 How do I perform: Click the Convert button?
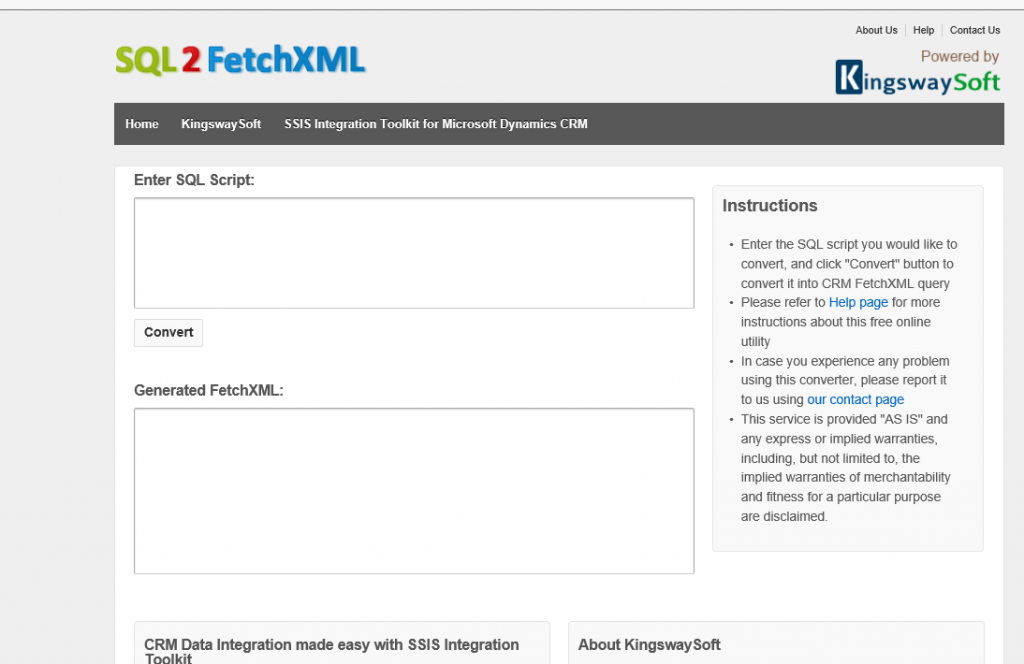[x=167, y=332]
